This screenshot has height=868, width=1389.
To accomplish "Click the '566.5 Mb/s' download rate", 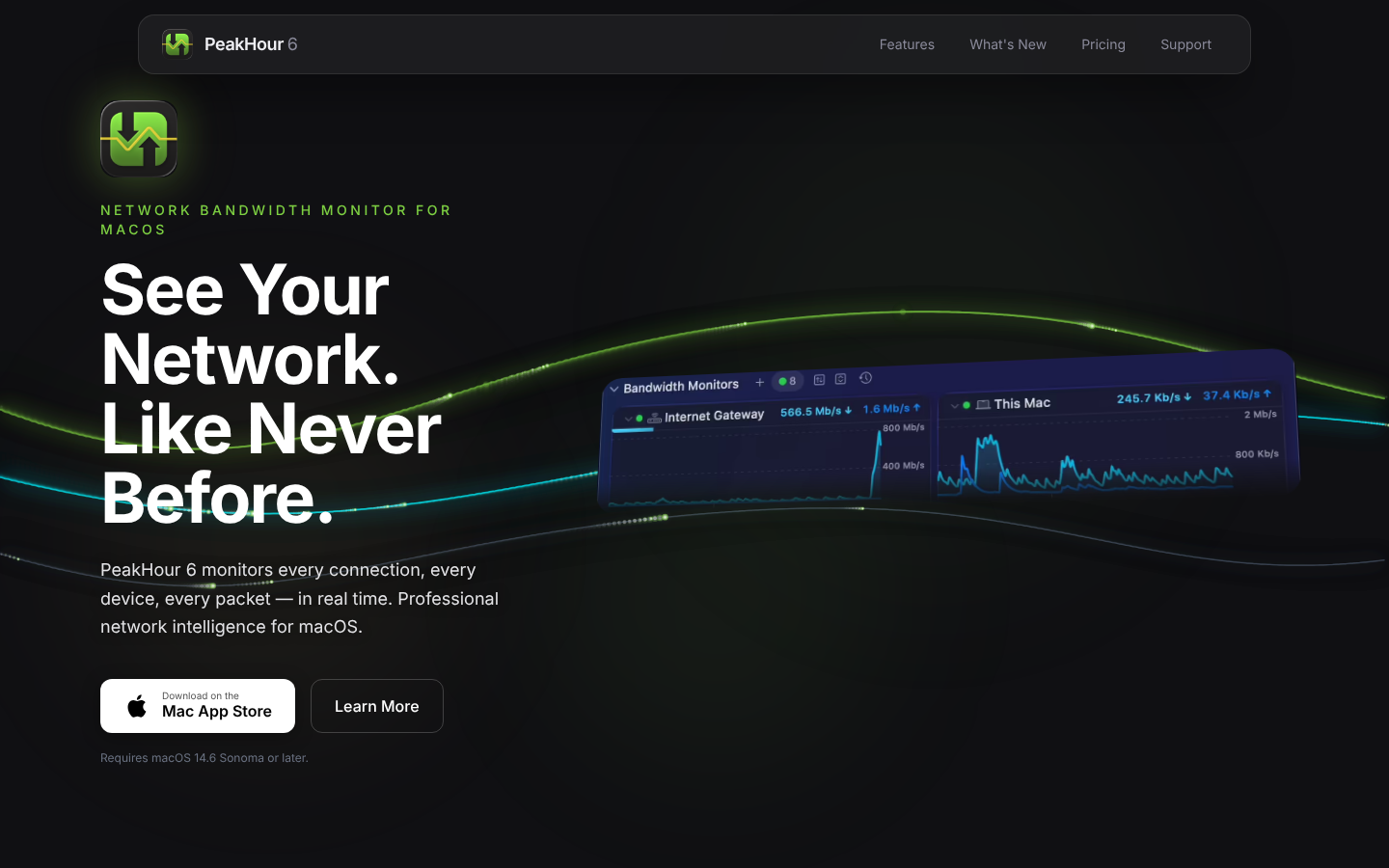I will tap(810, 412).
